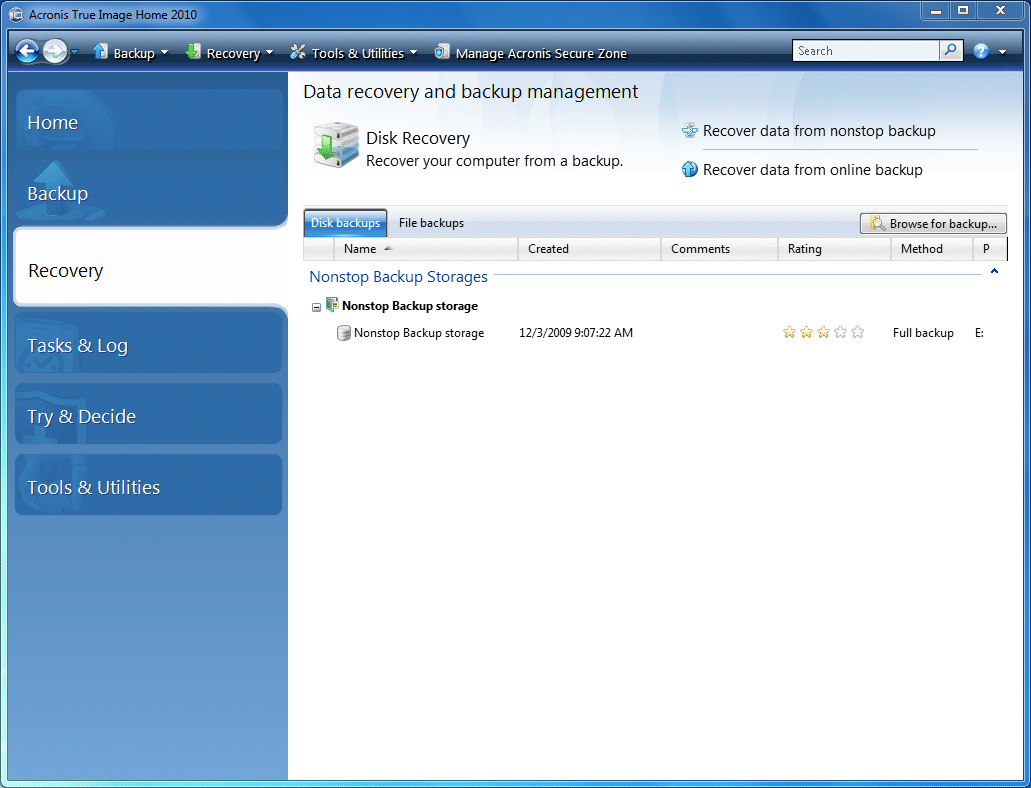Image resolution: width=1031 pixels, height=788 pixels.
Task: Sort by Rating column header
Action: [x=834, y=249]
